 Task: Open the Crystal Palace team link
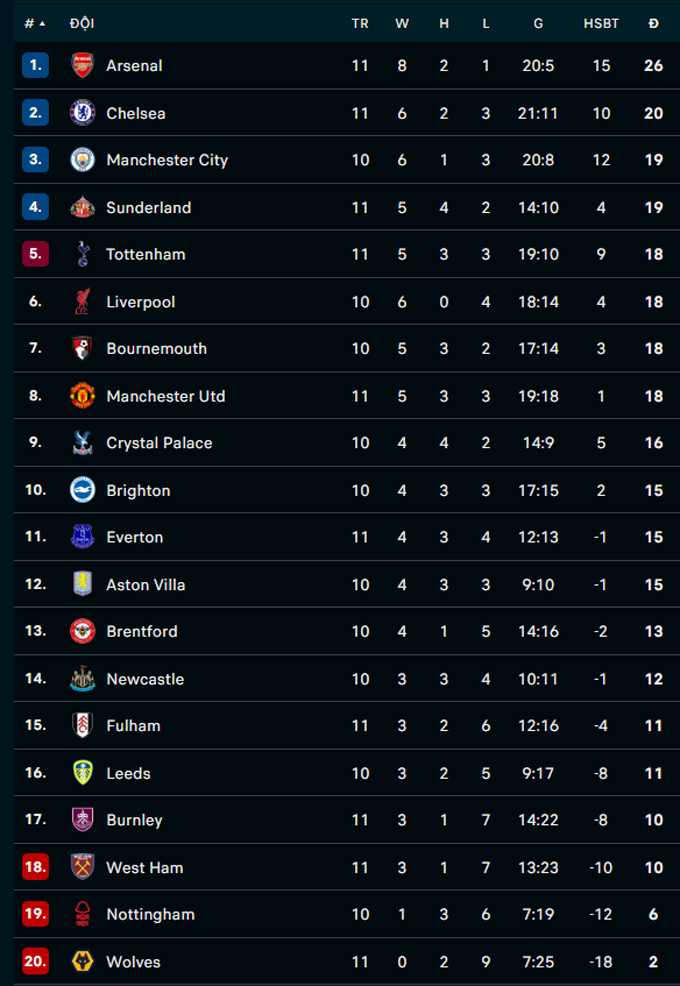pyautogui.click(x=159, y=443)
